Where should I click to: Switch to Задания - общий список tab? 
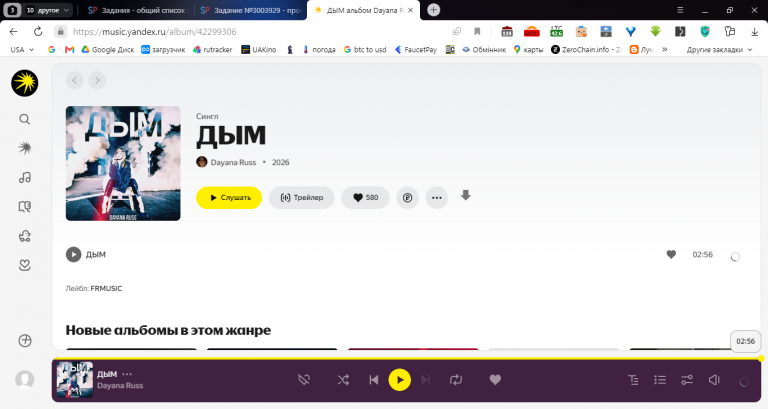139,10
